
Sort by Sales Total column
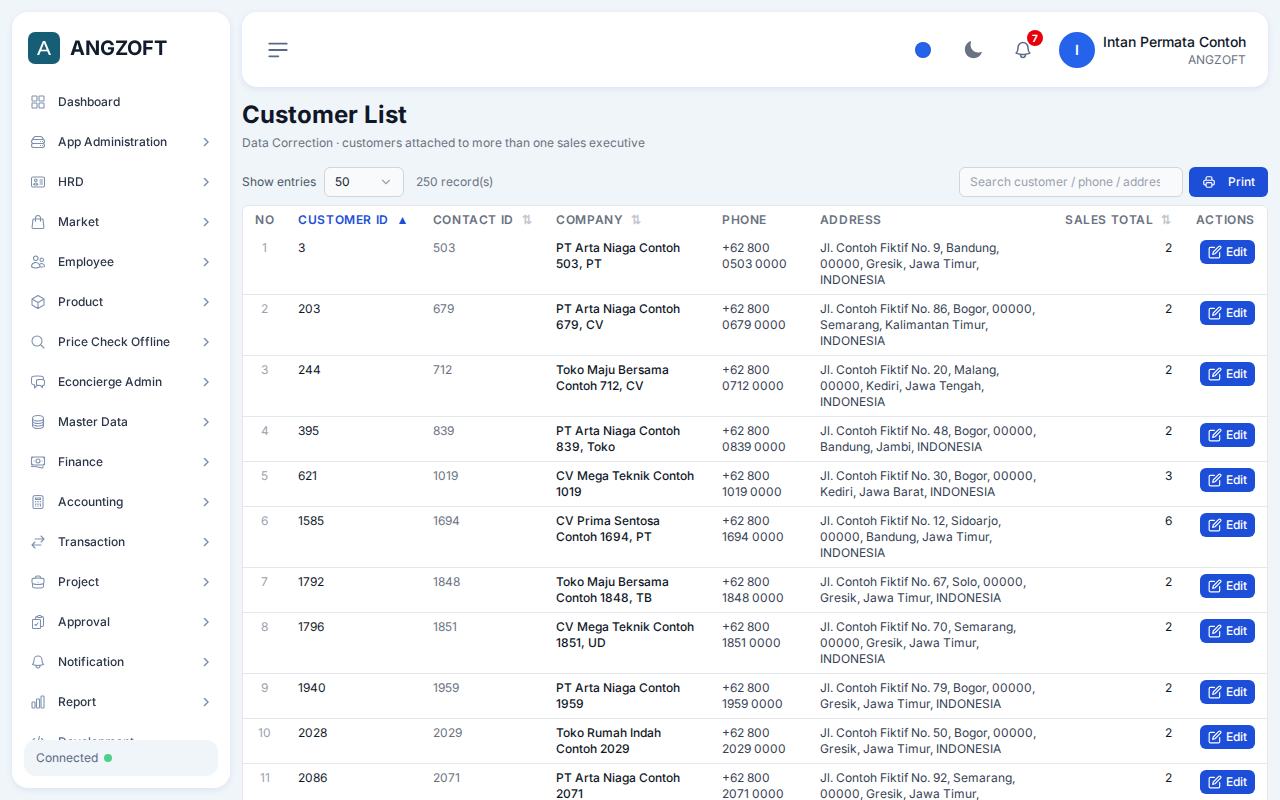point(1118,220)
